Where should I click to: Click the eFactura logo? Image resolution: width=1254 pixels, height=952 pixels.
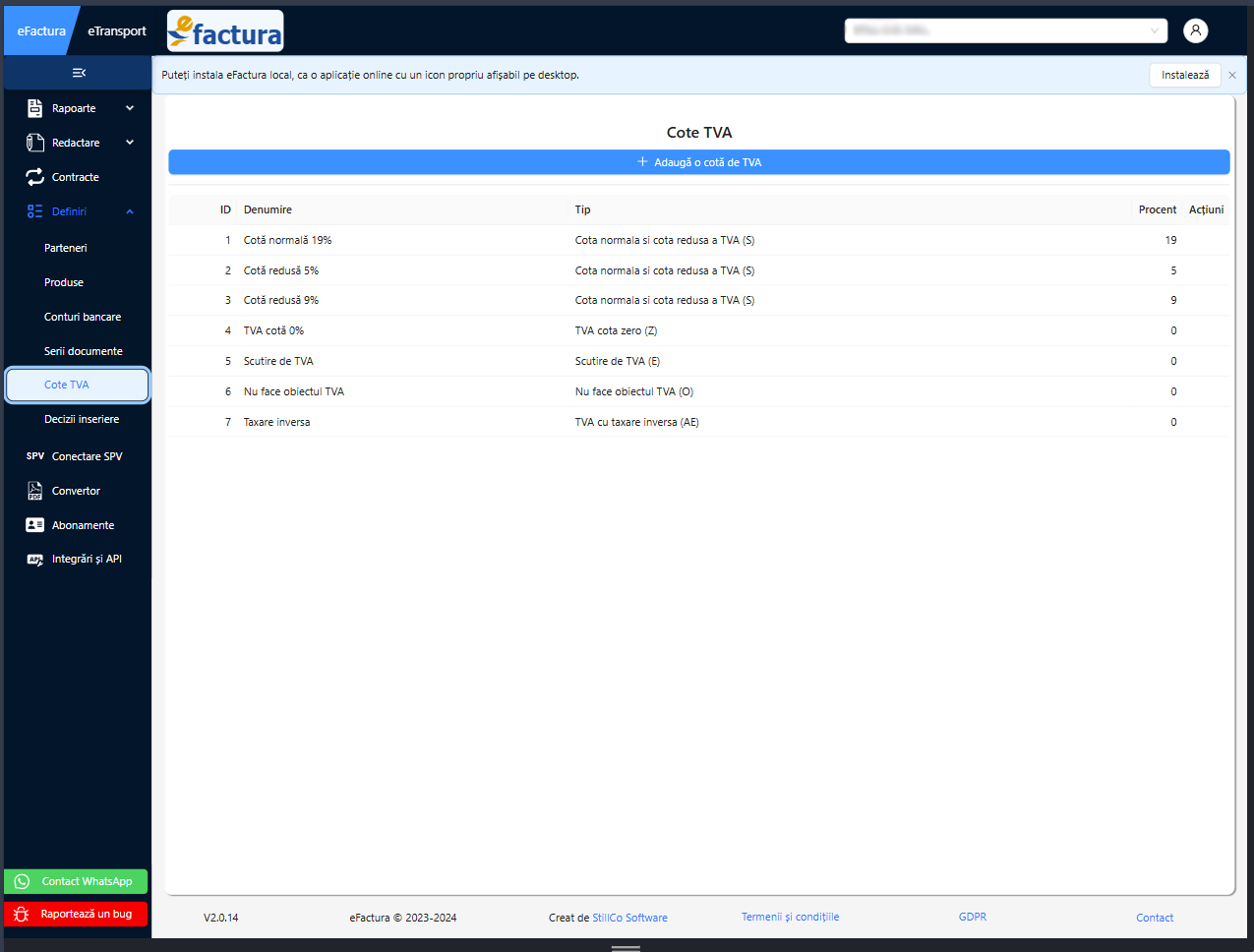pos(225,31)
